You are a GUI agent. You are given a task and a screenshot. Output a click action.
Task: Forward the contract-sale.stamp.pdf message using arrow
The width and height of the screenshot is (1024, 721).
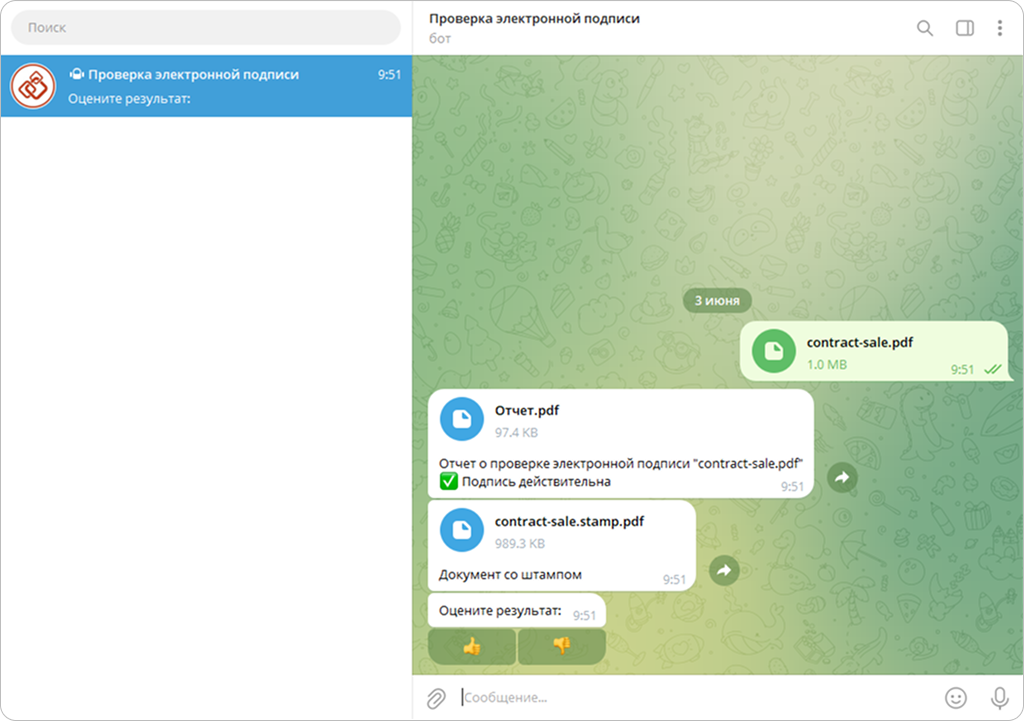(x=724, y=570)
